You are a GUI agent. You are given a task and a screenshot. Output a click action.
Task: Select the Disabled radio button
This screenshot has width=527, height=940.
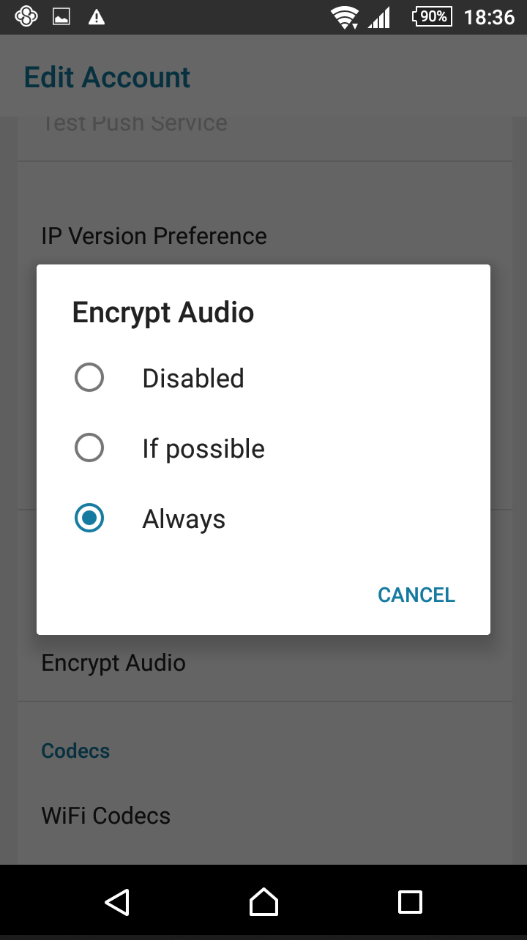(x=89, y=378)
